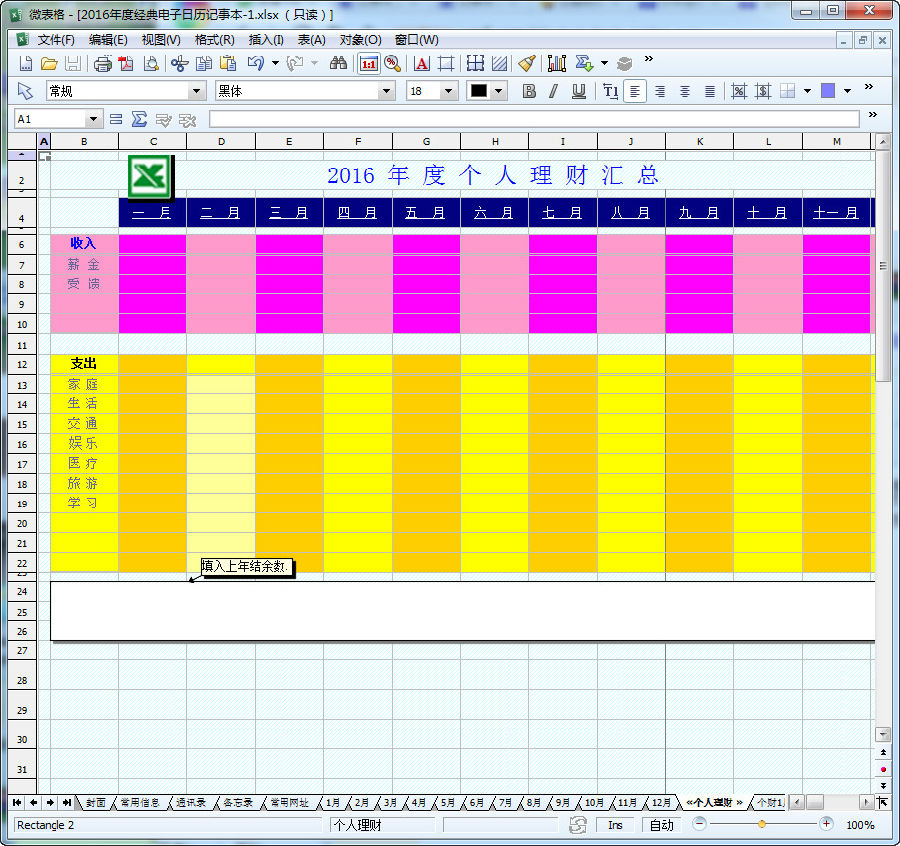Screen dimensions: 900x846
Task: Toggle the 1:1 actual size view
Action: 368,63
